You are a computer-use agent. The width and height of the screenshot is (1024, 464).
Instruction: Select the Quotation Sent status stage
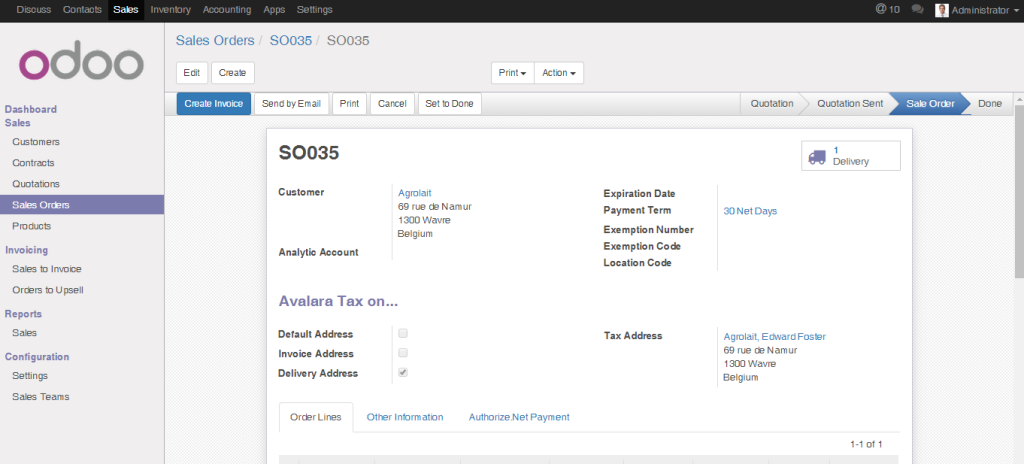point(849,104)
